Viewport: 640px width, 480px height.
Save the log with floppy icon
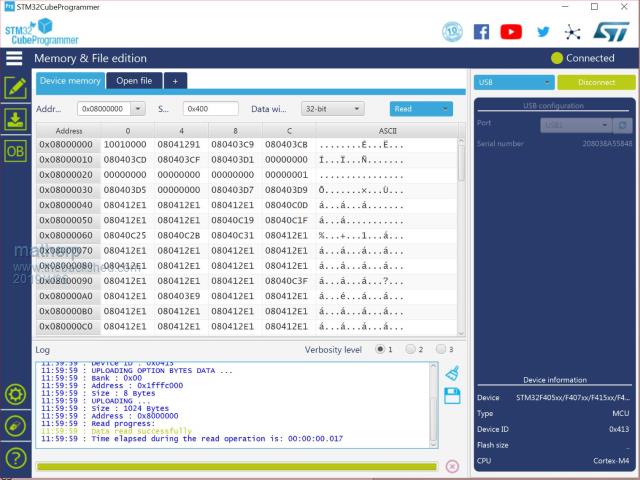tap(452, 396)
